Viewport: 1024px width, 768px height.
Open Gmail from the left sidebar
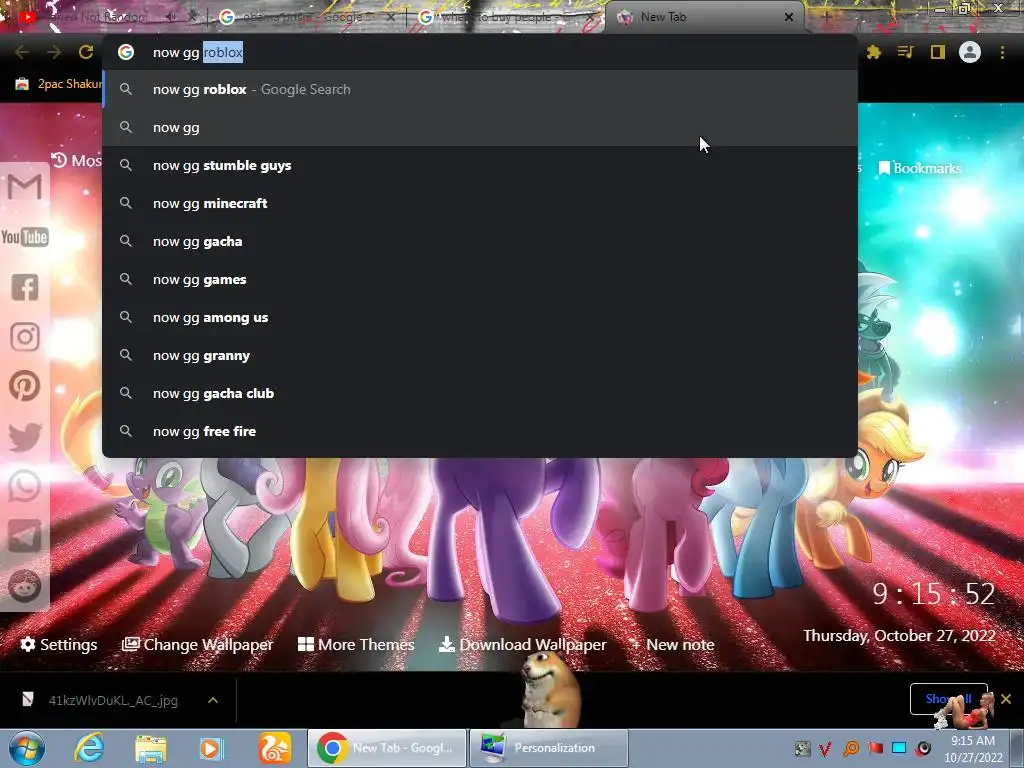25,187
